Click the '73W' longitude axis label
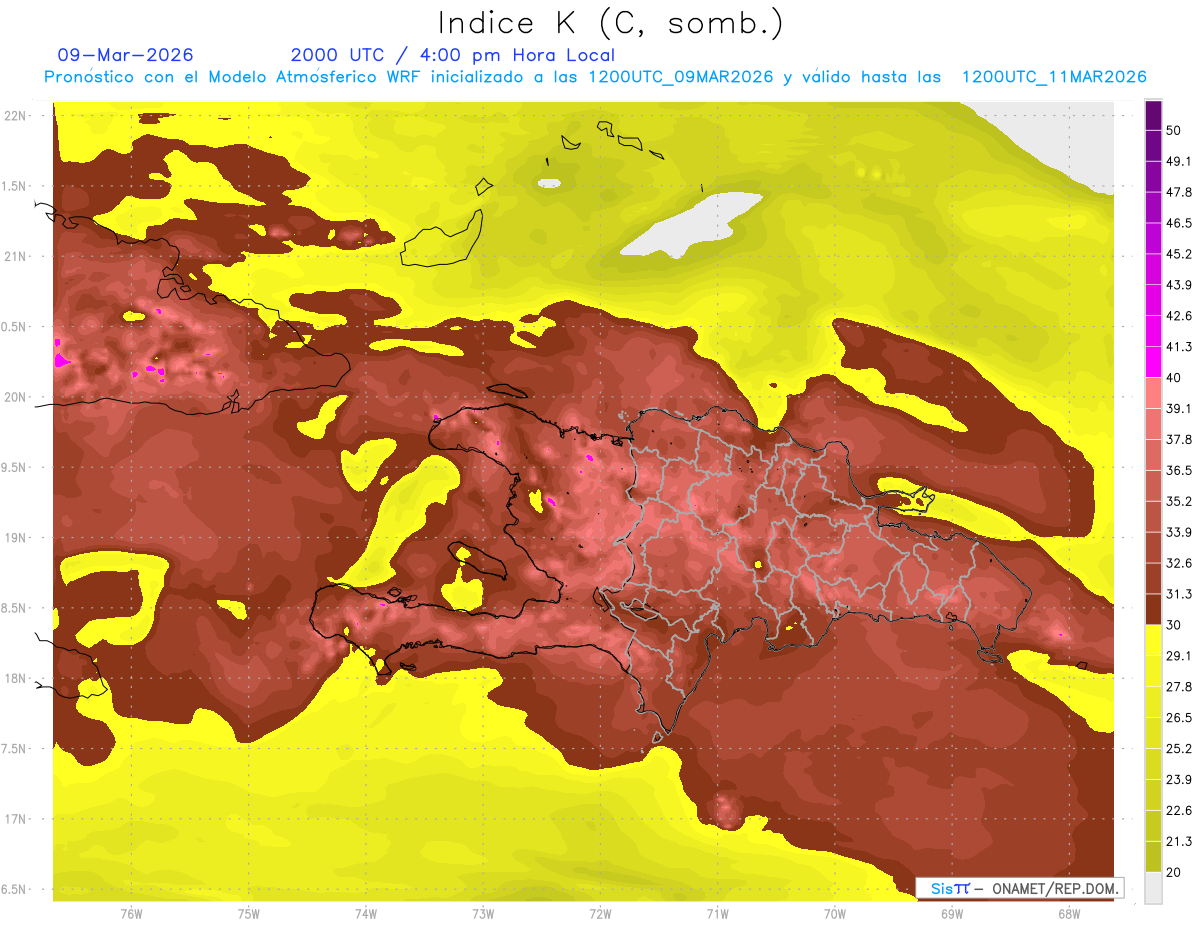This screenshot has width=1200, height=927. pos(483,913)
